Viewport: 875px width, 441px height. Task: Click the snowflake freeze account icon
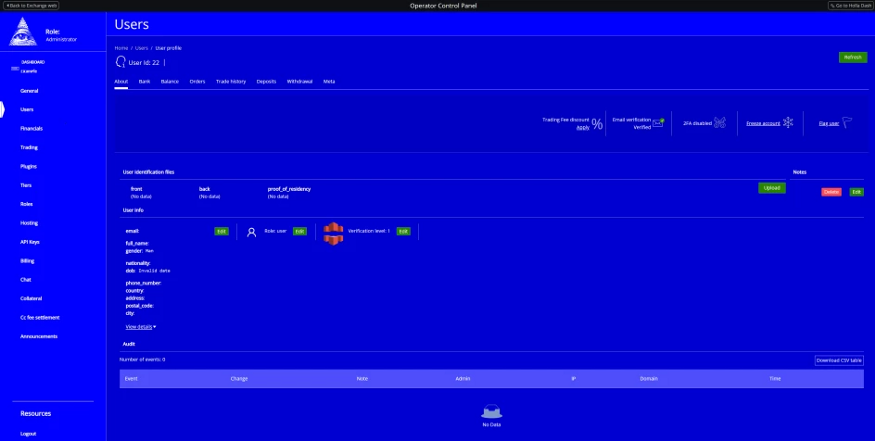point(787,123)
